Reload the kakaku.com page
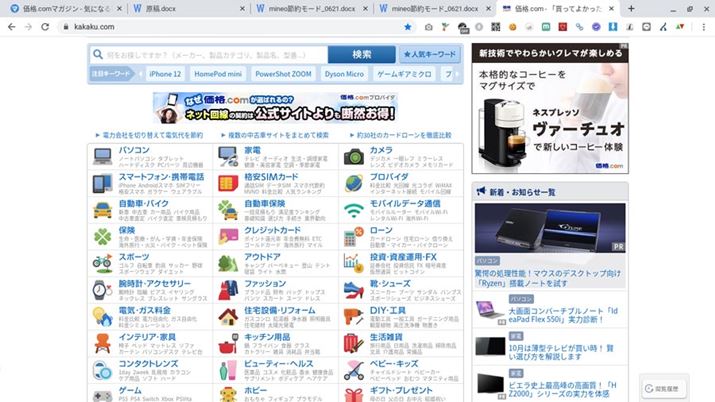Image resolution: width=715 pixels, height=402 pixels. click(45, 27)
